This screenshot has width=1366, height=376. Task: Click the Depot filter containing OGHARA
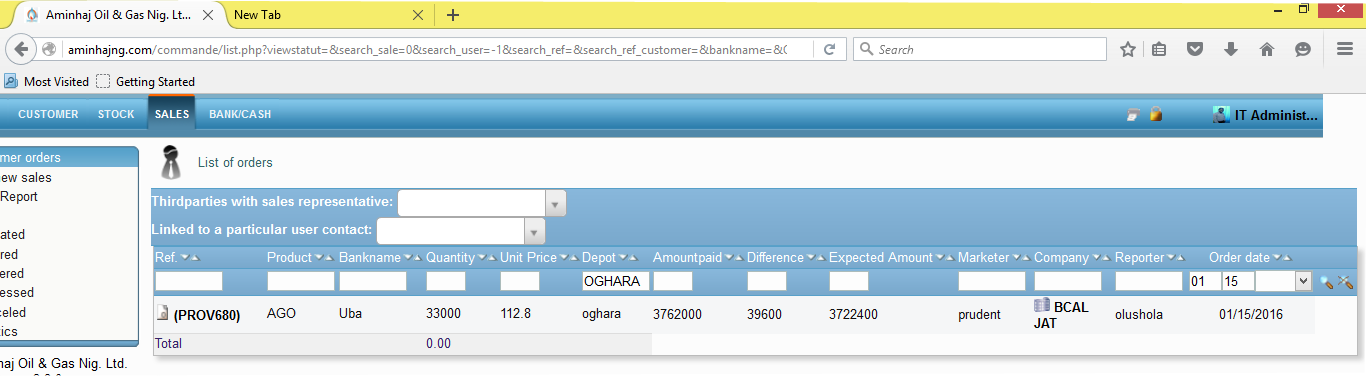pyautogui.click(x=616, y=282)
